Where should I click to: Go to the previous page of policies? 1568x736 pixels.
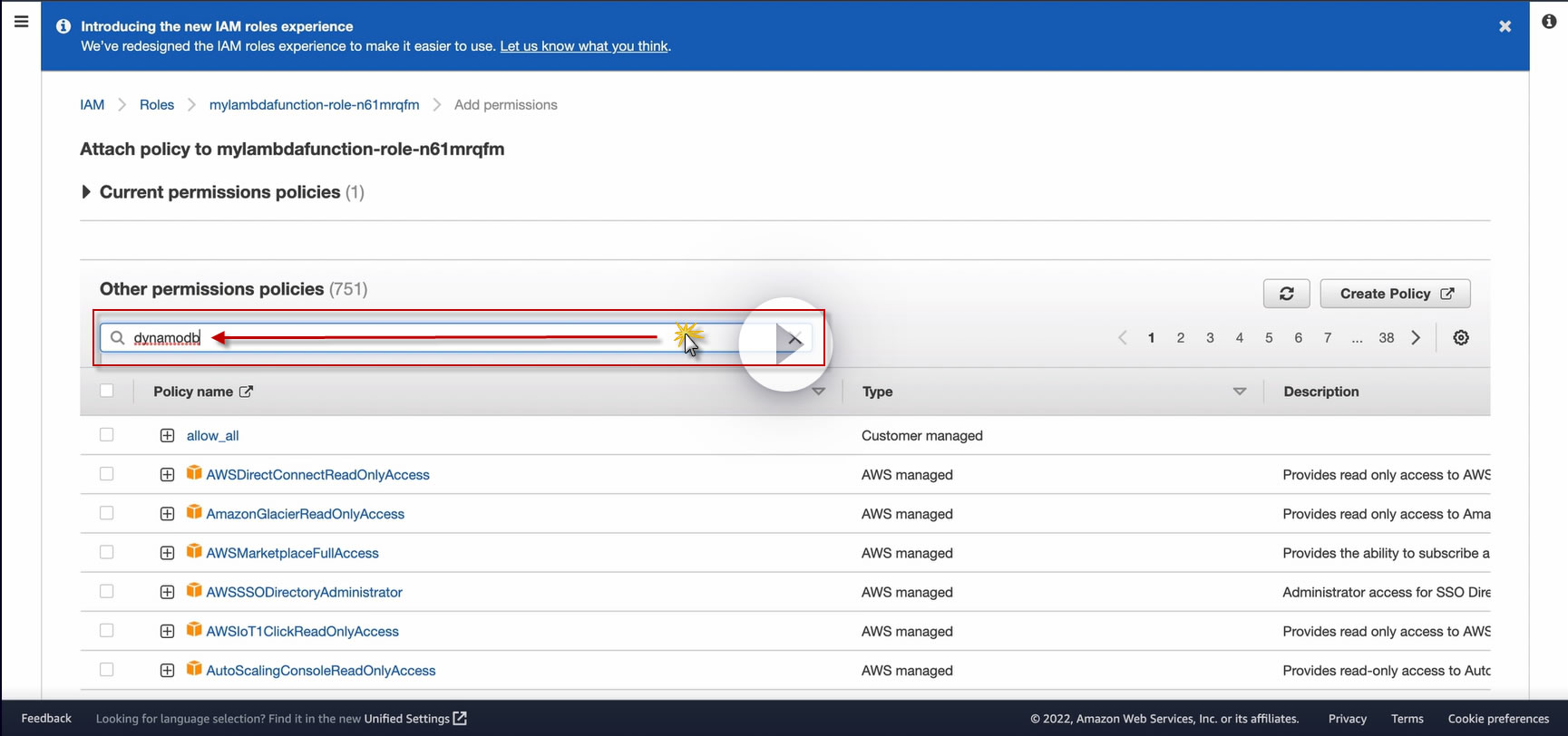click(x=1123, y=338)
